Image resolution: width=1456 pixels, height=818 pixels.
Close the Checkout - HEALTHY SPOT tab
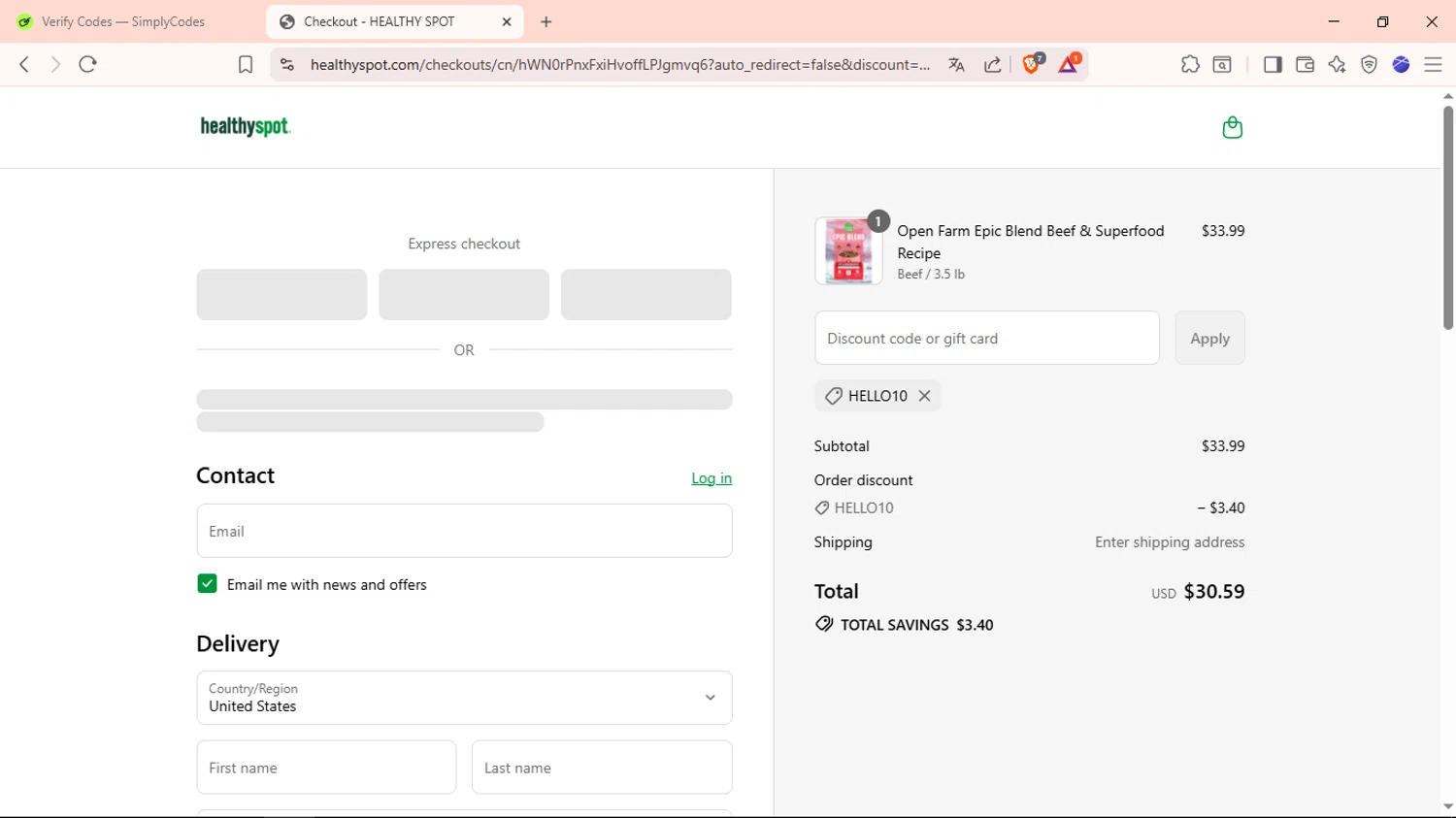[507, 21]
